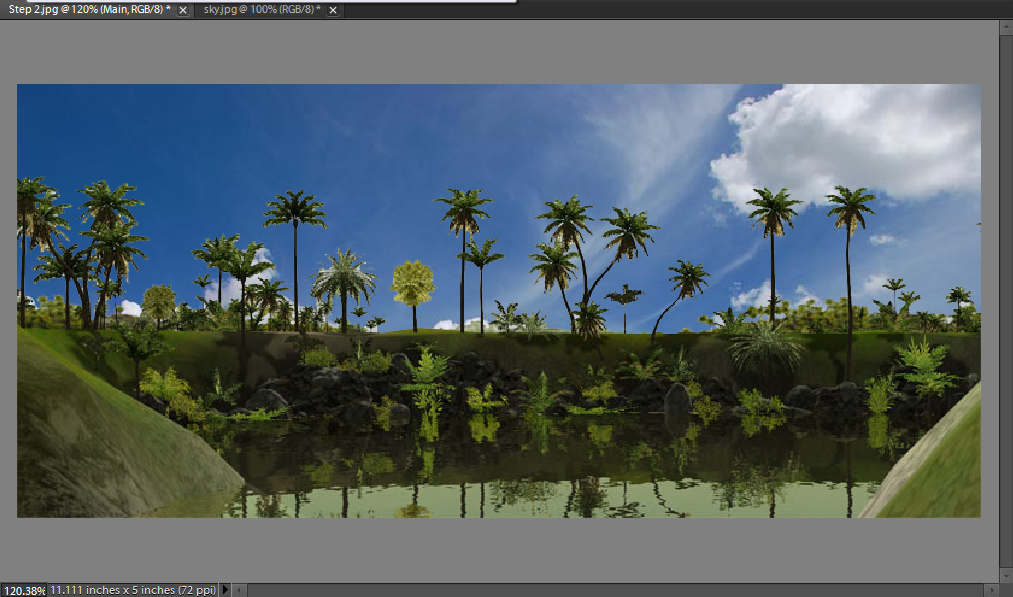This screenshot has width=1013, height=597.
Task: Switch to the sky.jpg document tab
Action: click(x=261, y=10)
